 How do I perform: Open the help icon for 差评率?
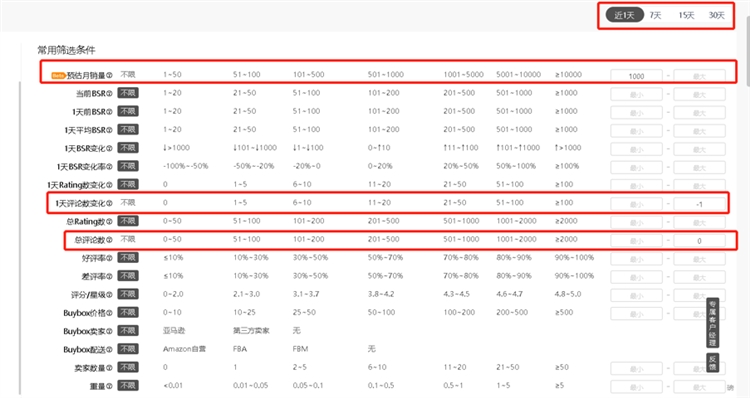click(x=109, y=276)
